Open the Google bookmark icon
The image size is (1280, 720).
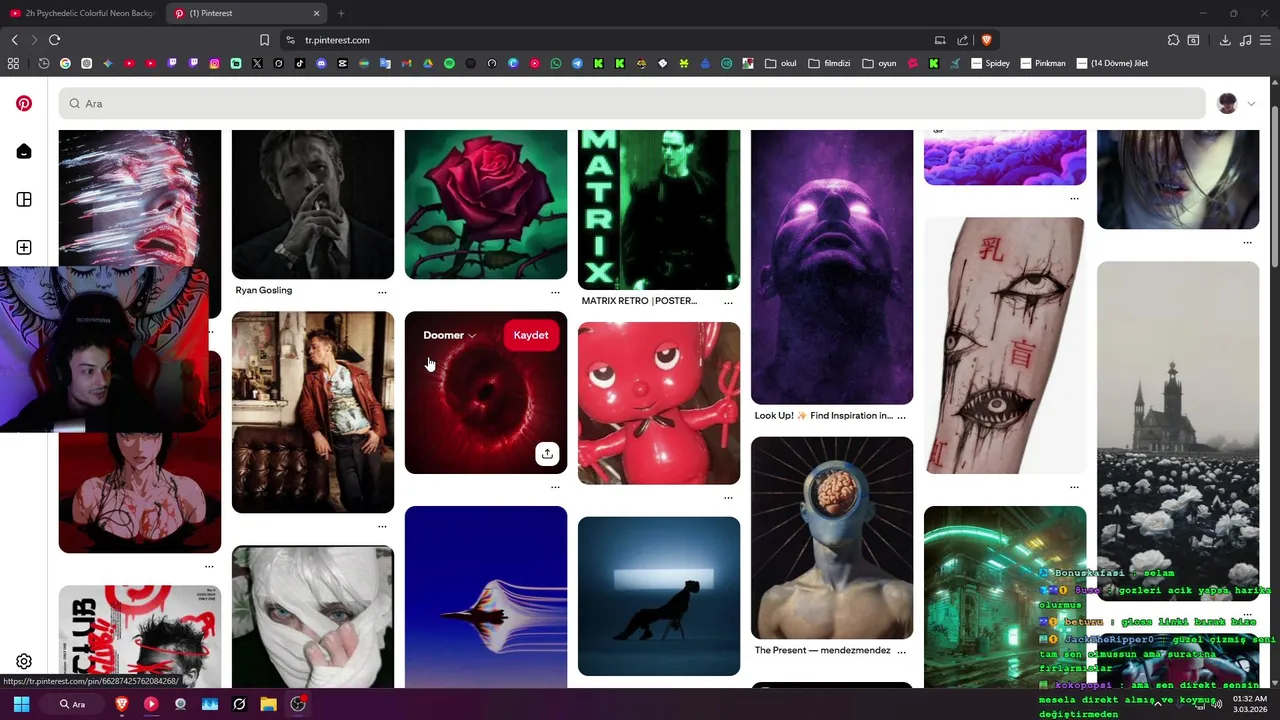(x=65, y=63)
